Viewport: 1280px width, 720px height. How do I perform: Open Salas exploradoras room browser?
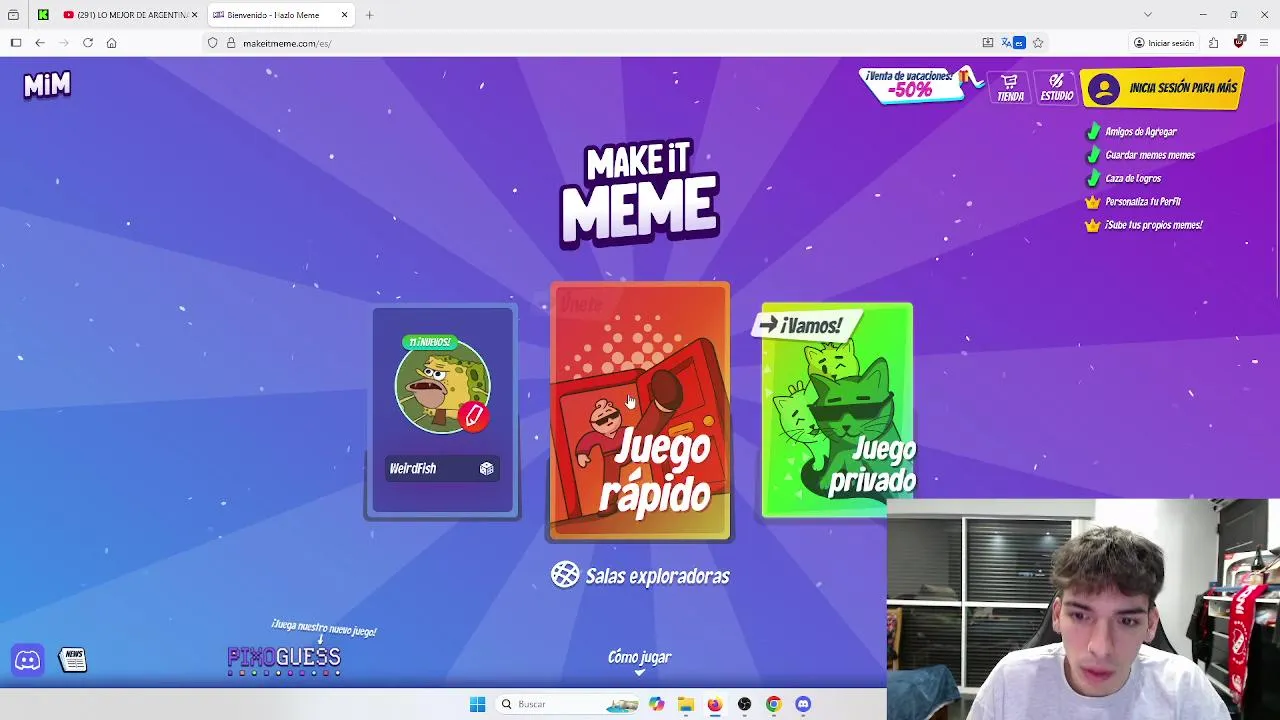640,575
